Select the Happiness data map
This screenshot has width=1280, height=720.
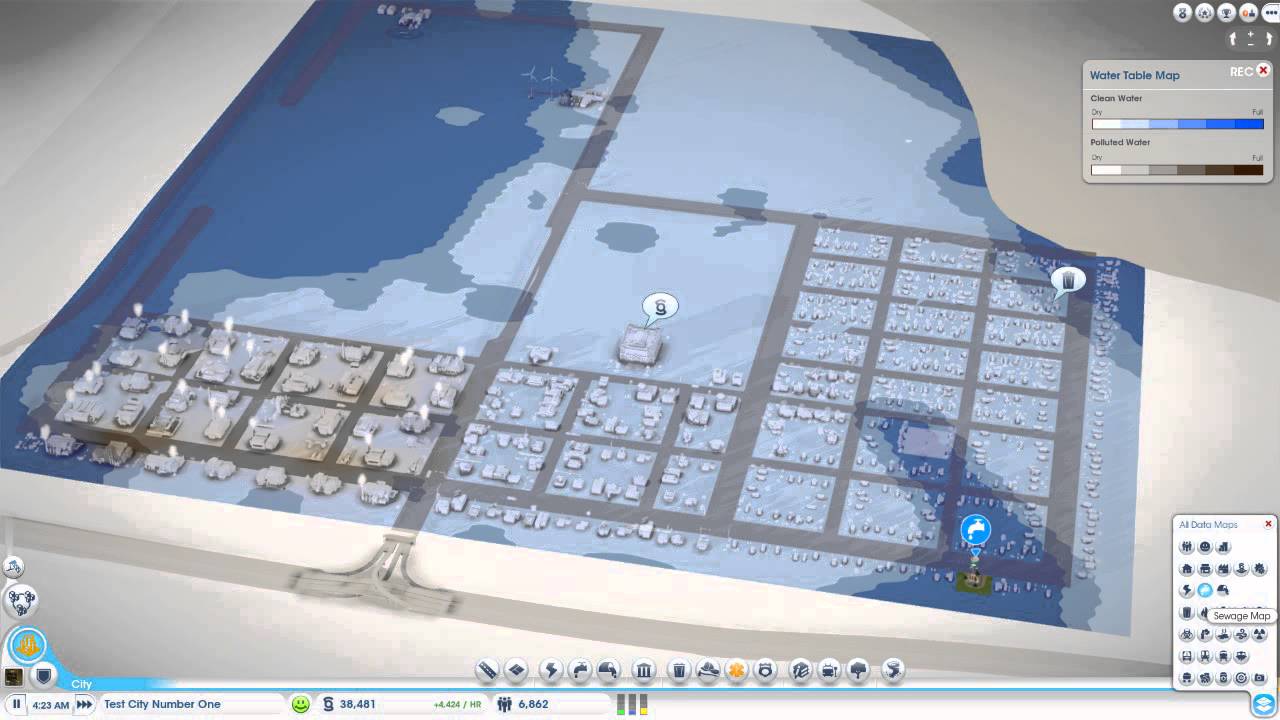click(1205, 547)
